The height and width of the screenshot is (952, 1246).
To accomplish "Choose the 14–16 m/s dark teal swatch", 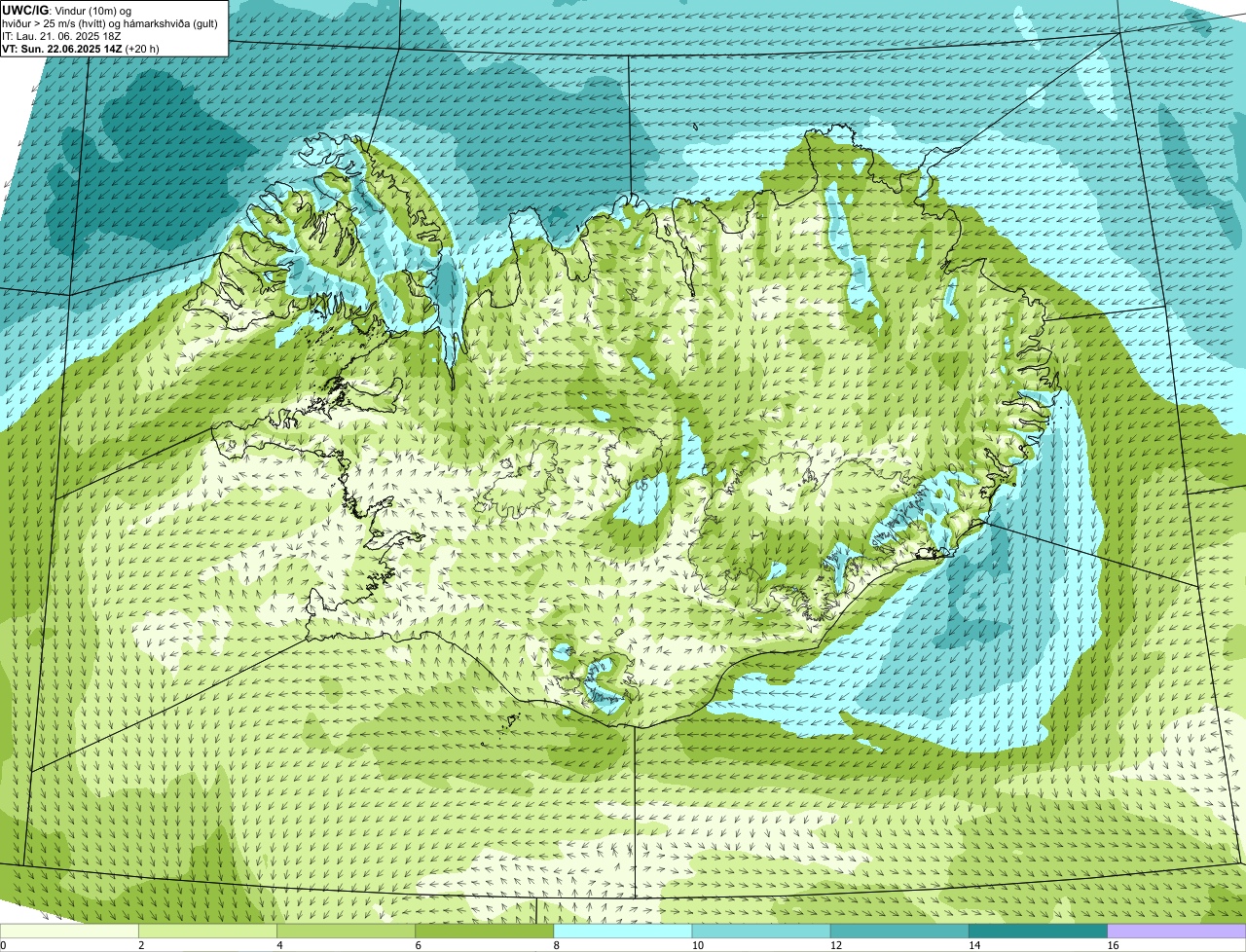I will [1038, 931].
